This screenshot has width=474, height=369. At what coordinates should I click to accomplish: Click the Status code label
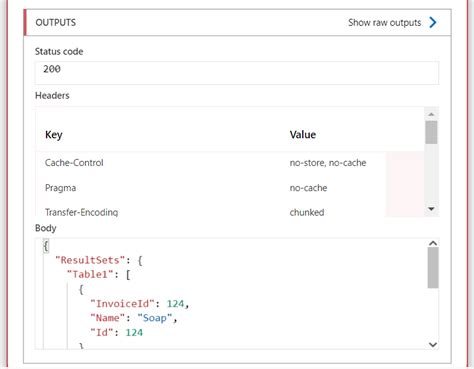59,52
